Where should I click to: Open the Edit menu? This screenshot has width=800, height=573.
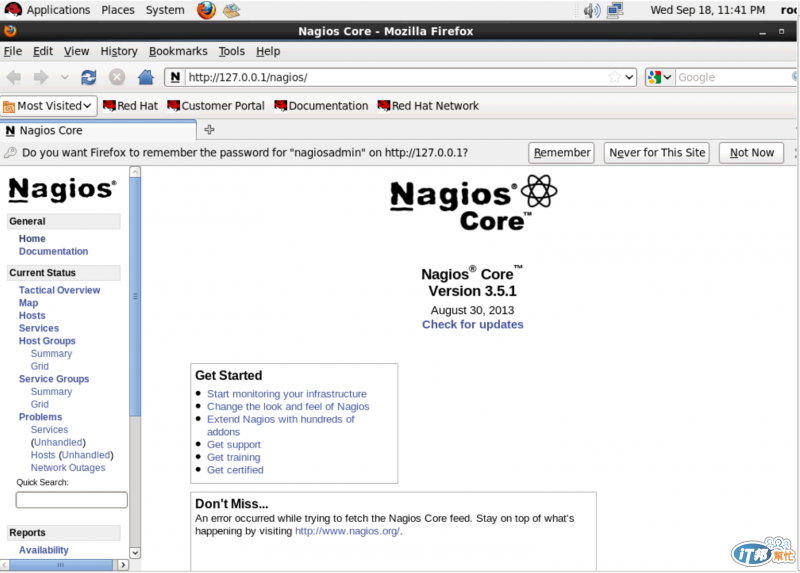click(43, 51)
